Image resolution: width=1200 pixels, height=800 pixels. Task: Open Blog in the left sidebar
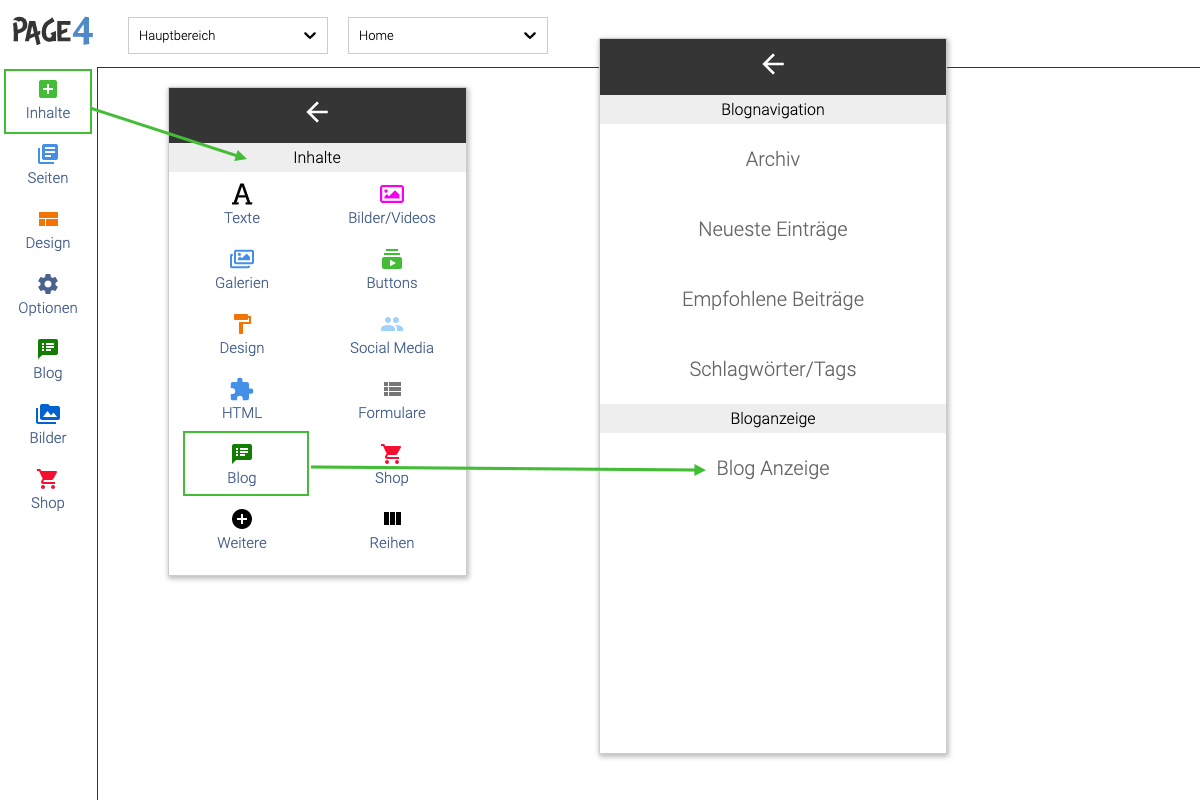[x=48, y=361]
